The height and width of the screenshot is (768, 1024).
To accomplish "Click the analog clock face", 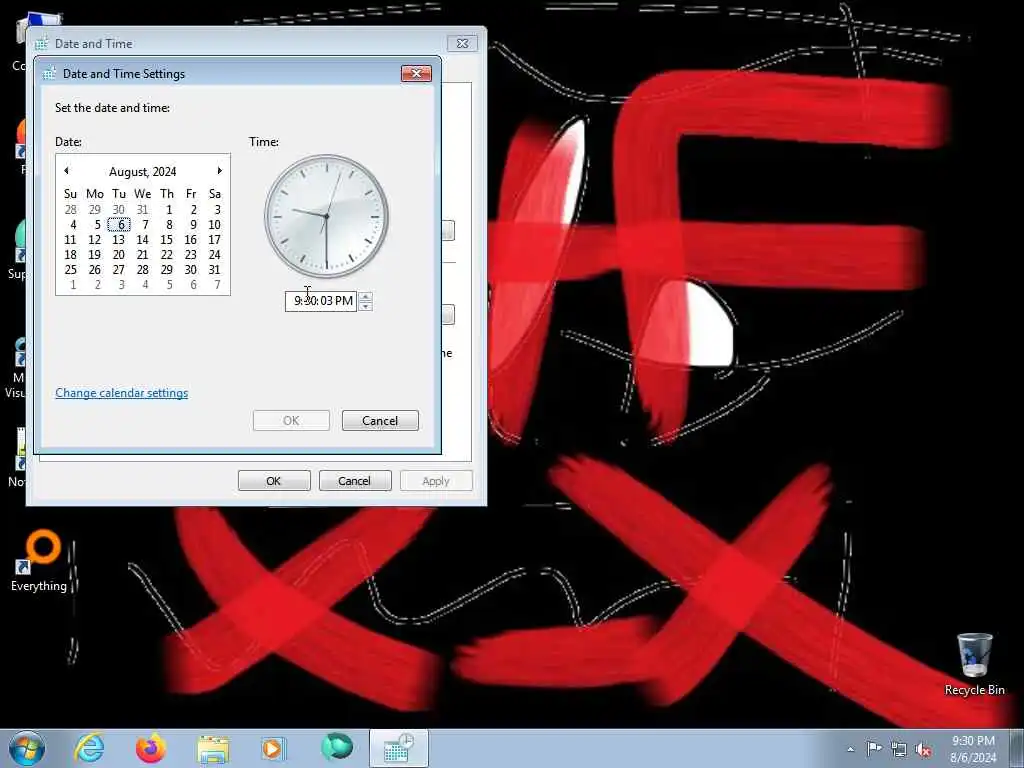I will click(326, 216).
